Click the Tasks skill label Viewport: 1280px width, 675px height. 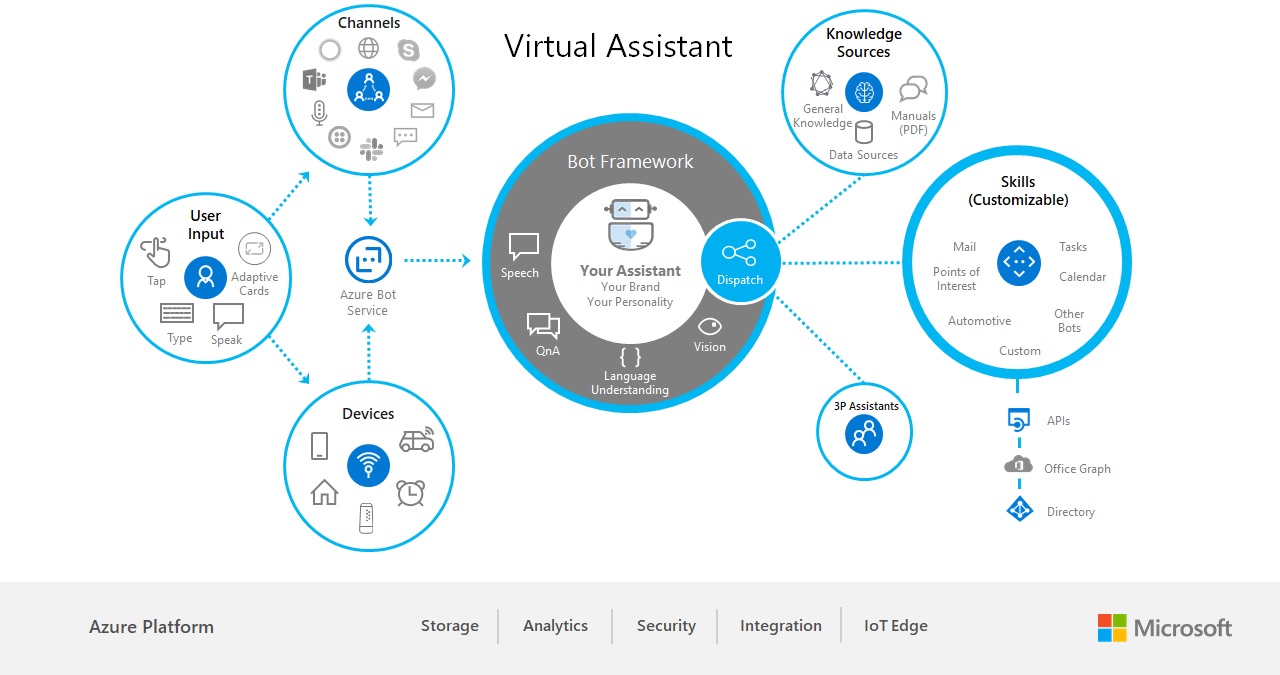(x=1073, y=247)
